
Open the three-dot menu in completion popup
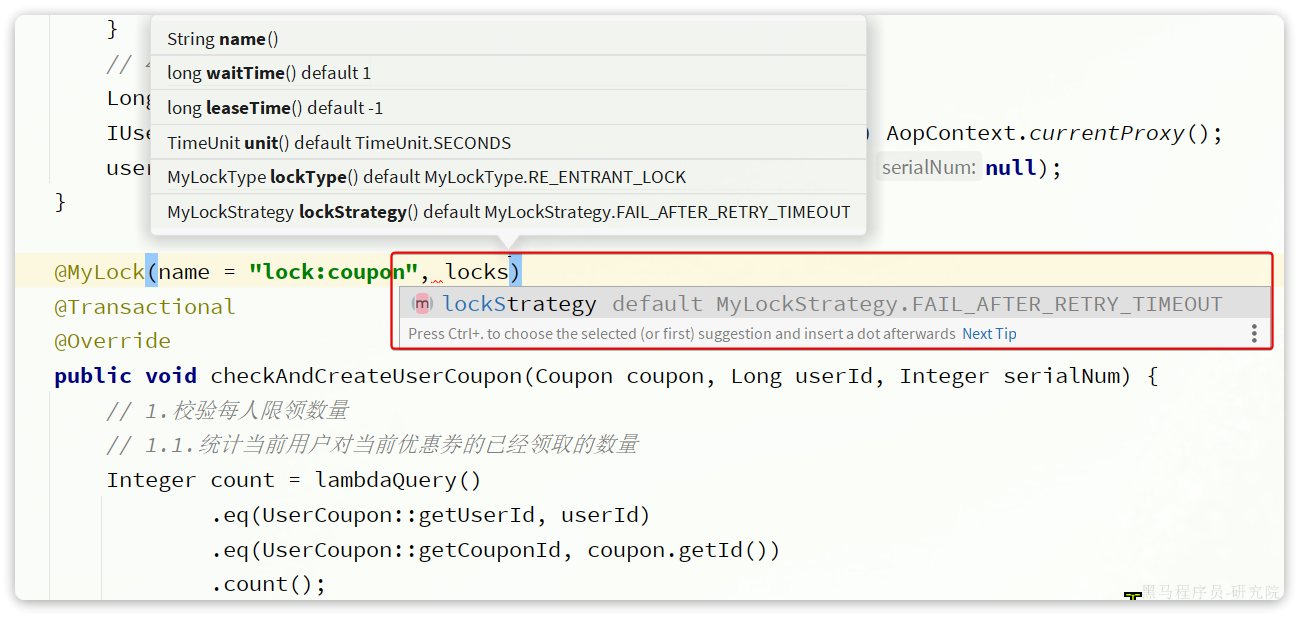[x=1254, y=334]
